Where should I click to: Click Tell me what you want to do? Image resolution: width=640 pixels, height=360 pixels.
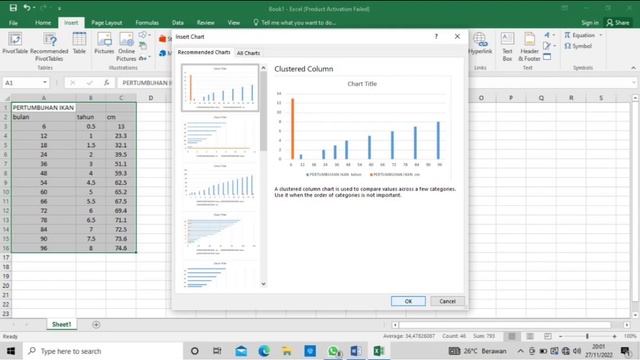pyautogui.click(x=295, y=23)
